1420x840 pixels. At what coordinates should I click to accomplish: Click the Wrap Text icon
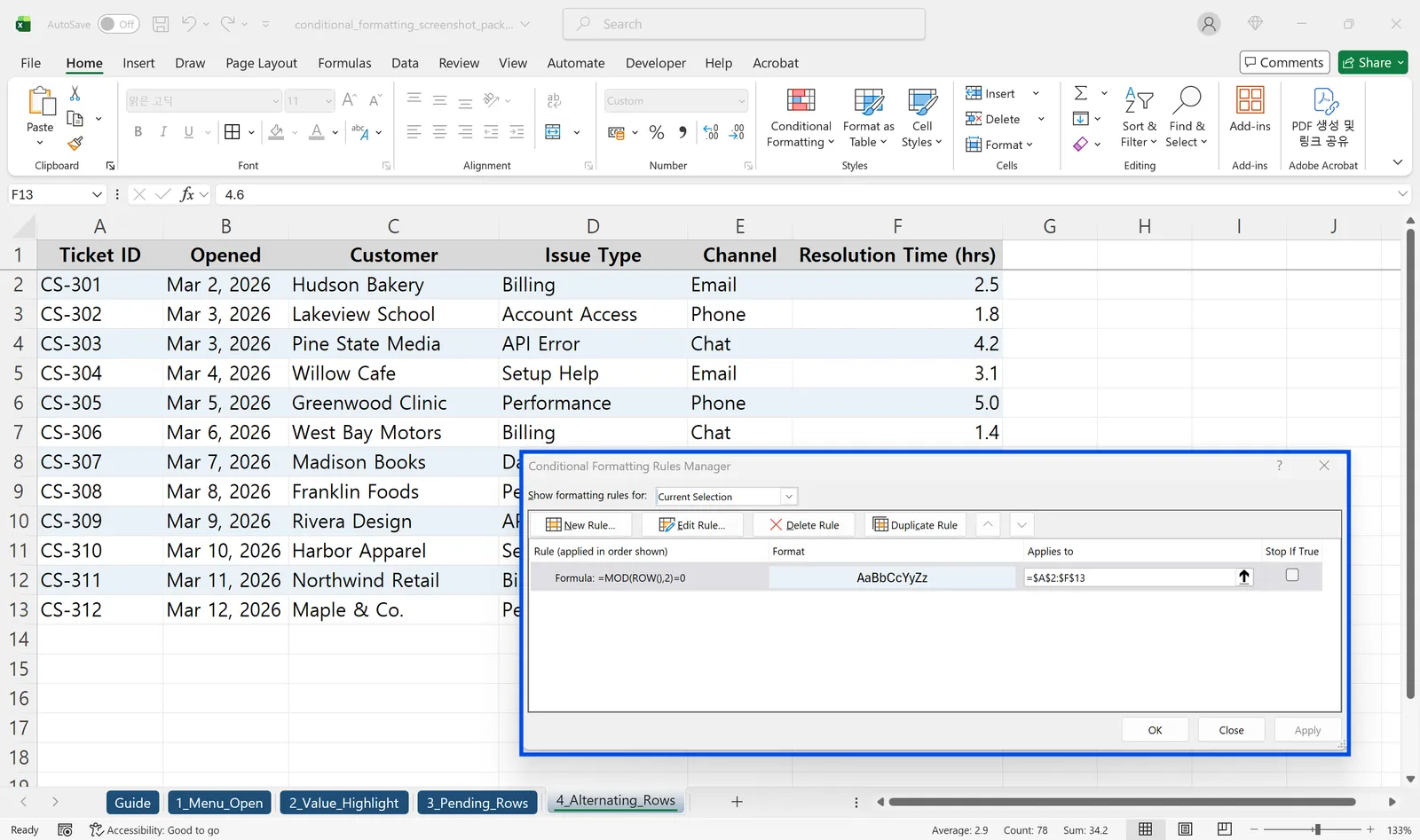(x=555, y=100)
